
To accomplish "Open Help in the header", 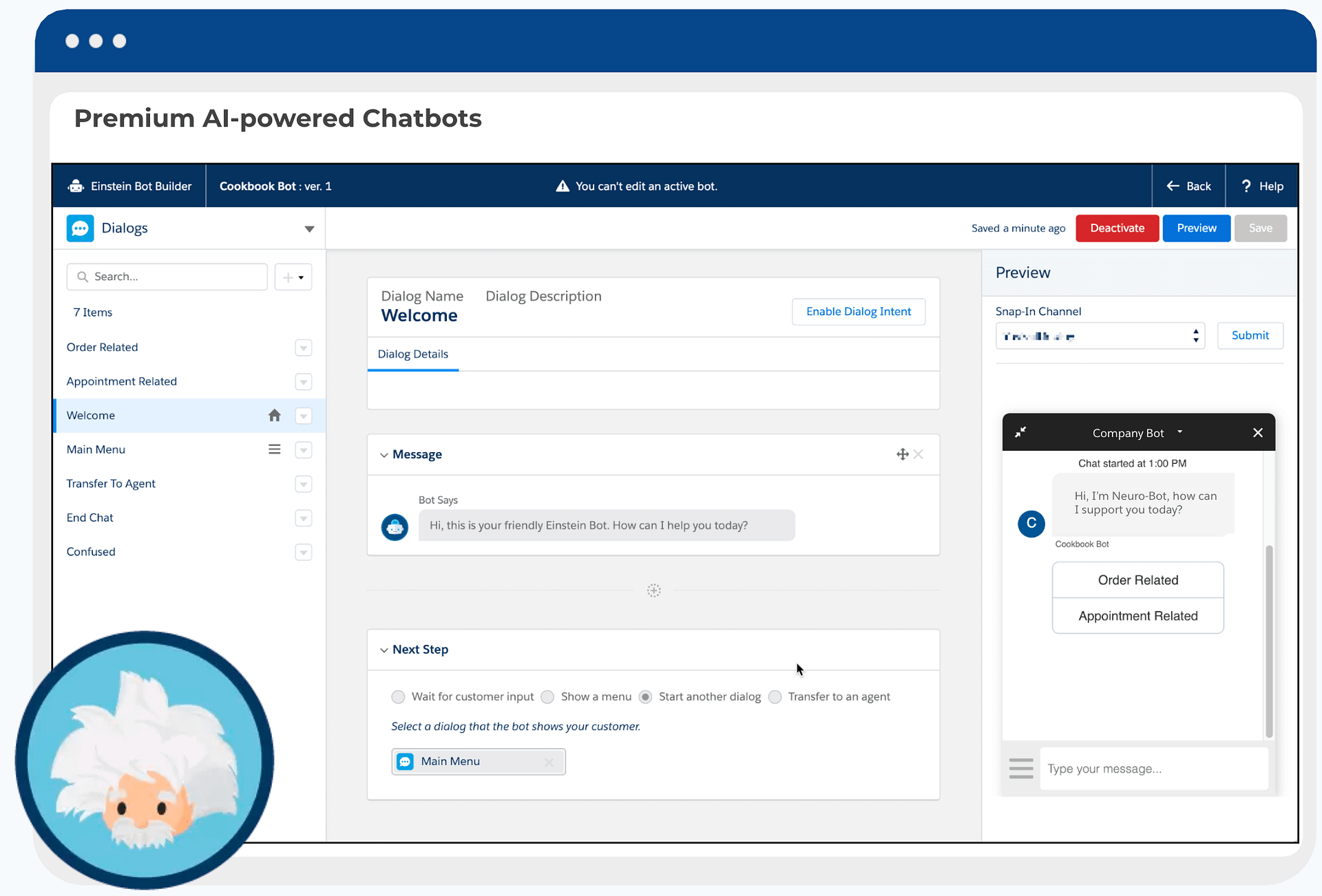I will click(1261, 186).
